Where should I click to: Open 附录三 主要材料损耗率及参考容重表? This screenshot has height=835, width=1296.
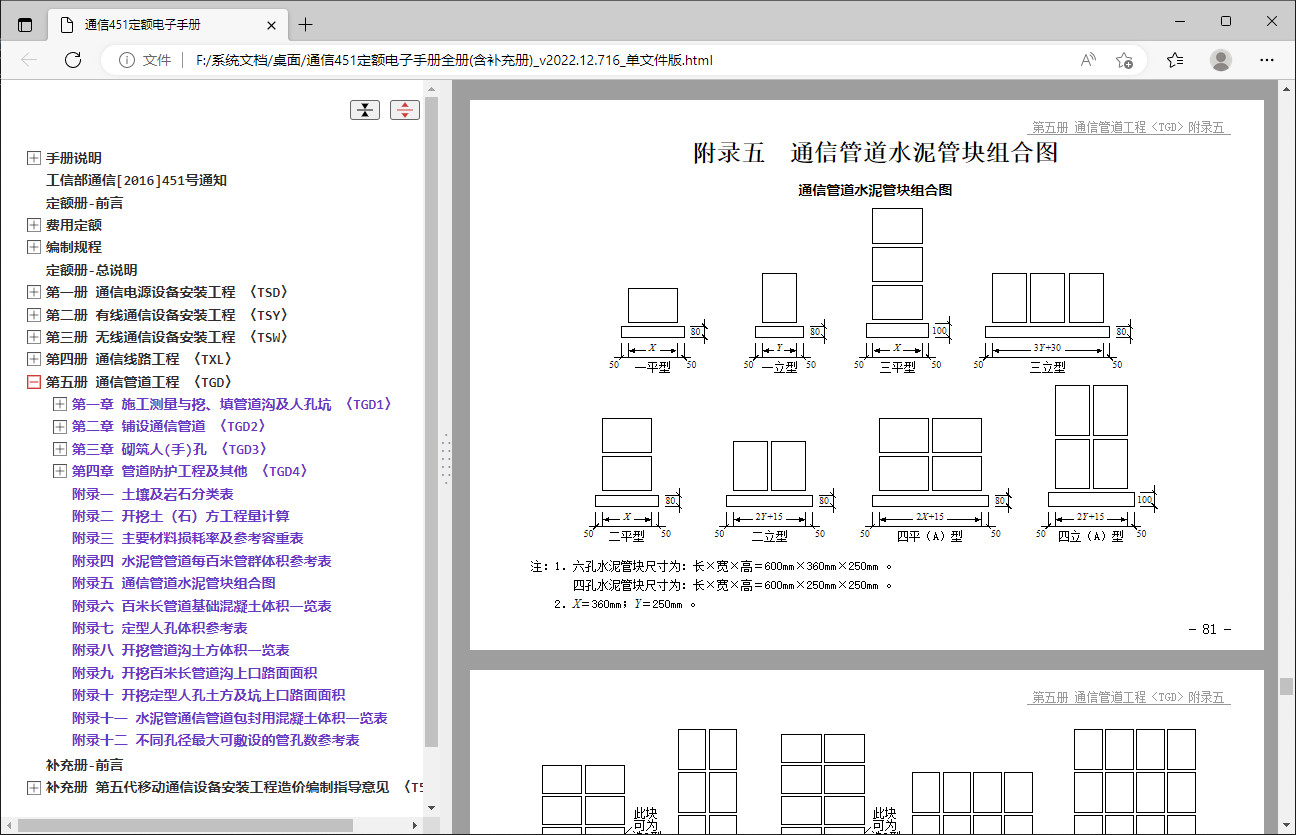[x=188, y=538]
